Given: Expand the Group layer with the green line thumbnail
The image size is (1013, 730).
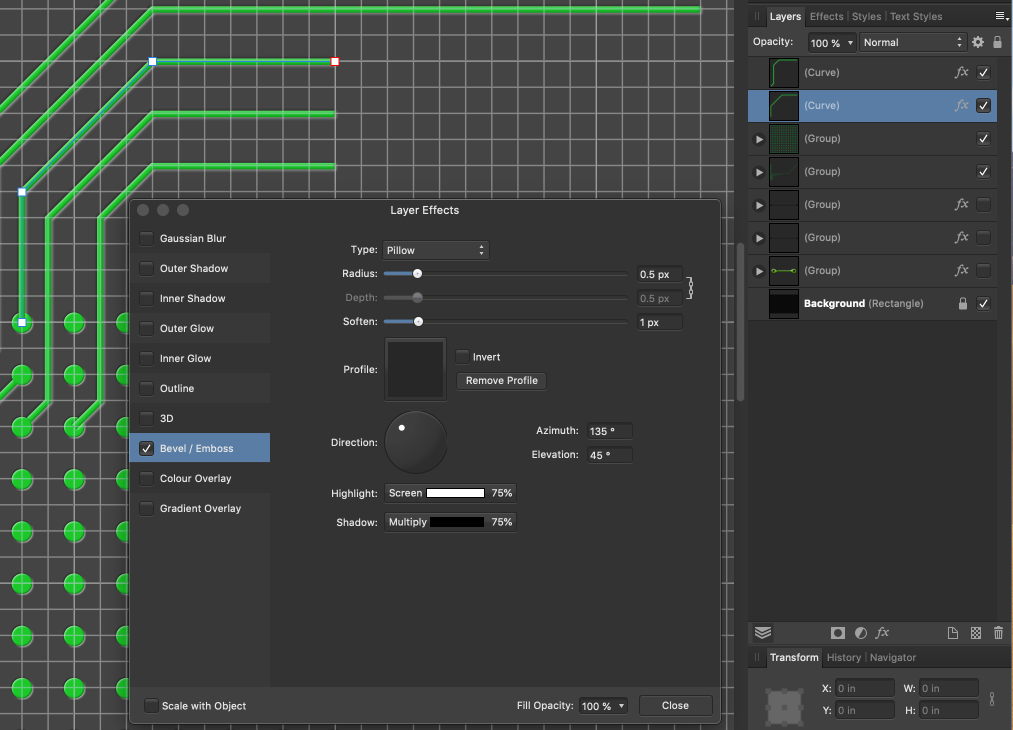Looking at the screenshot, I should (759, 271).
